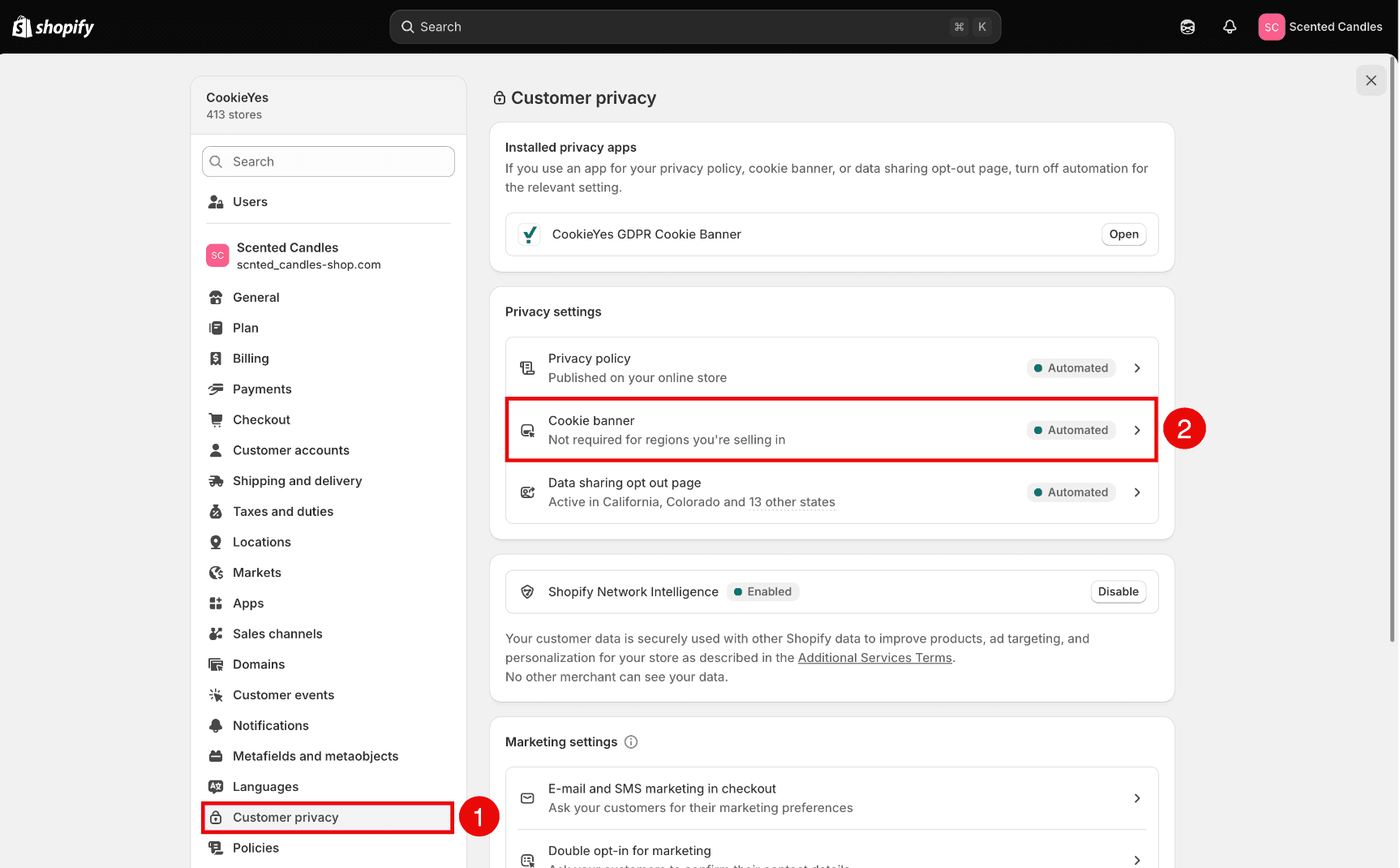
Task: Click the lock icon beside Customer privacy heading
Action: click(x=500, y=98)
